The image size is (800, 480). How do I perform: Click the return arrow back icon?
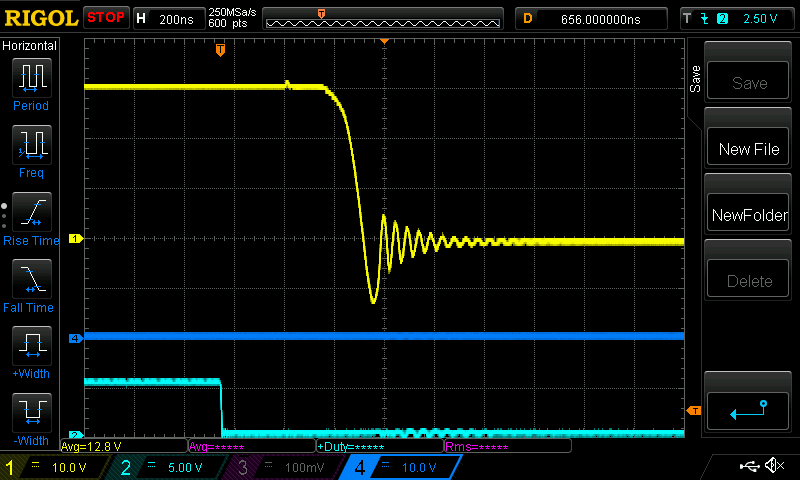coord(748,408)
